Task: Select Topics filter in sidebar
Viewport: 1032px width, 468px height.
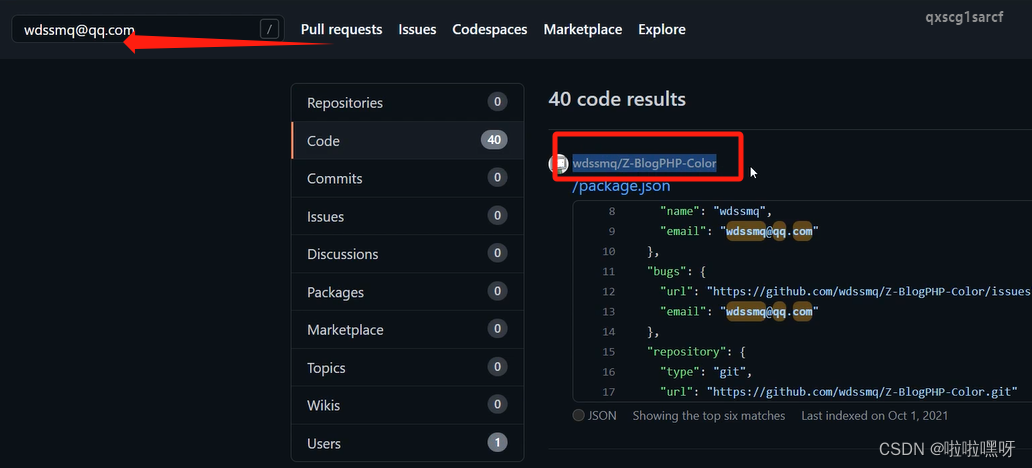Action: [x=407, y=368]
